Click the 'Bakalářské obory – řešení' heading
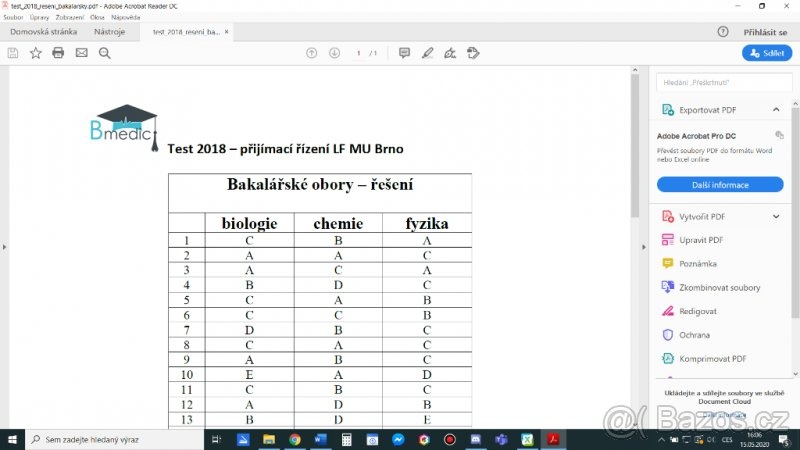 320,184
